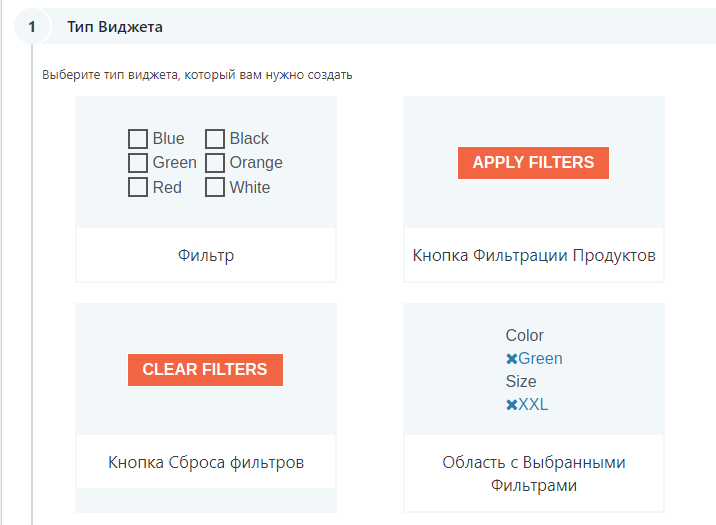Check the Black checkbox
The image size is (716, 525).
[x=215, y=139]
